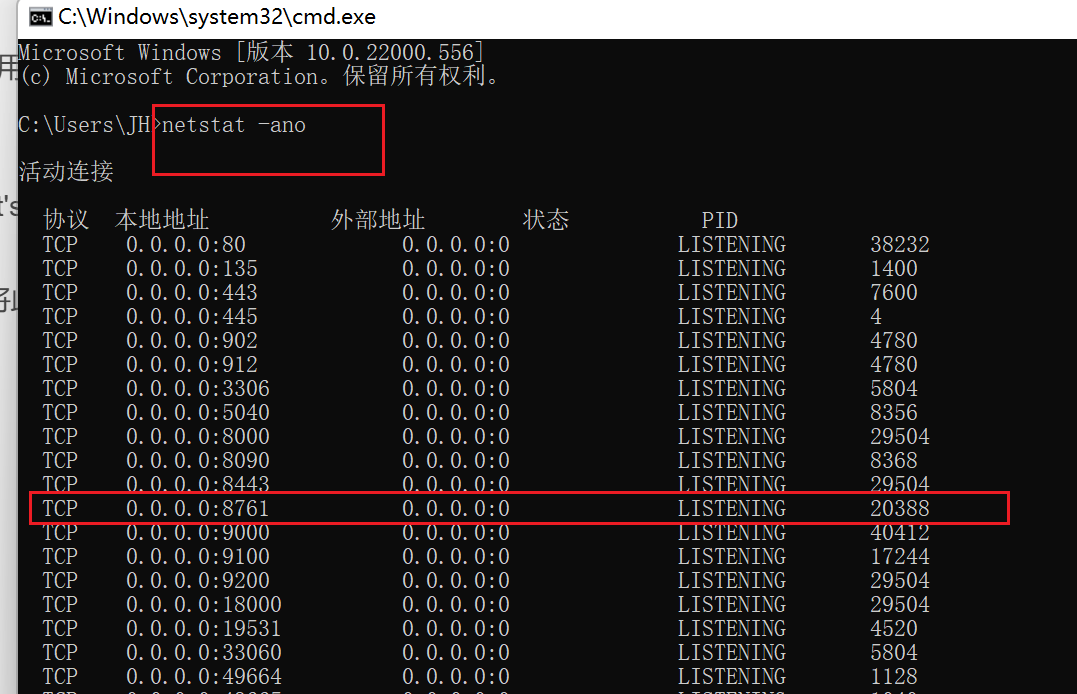Screen dimensions: 1077x694
Task: Click the 活动连接 heading
Action: [66, 171]
